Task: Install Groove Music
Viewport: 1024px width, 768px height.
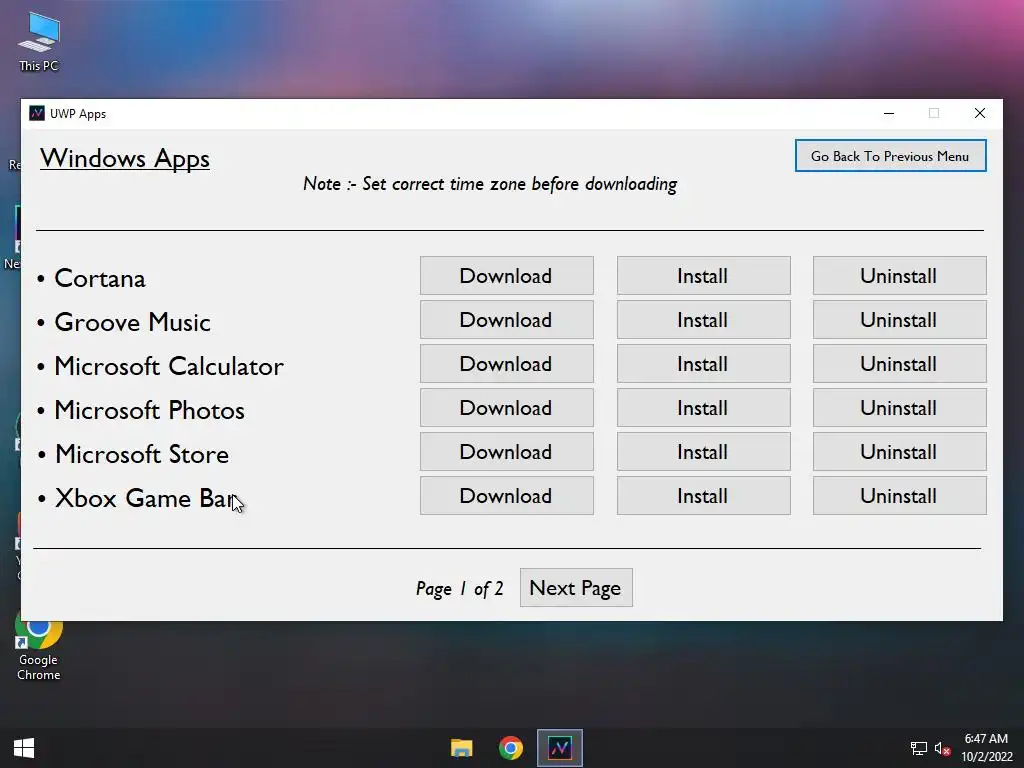Action: coord(703,320)
